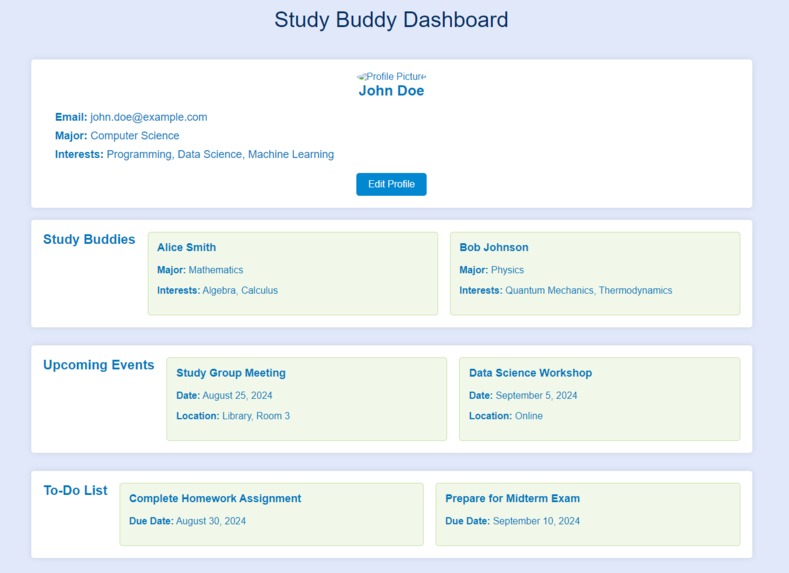Open the Prepare for Midterm Exam task title
Image resolution: width=789 pixels, height=573 pixels.
[x=512, y=499]
